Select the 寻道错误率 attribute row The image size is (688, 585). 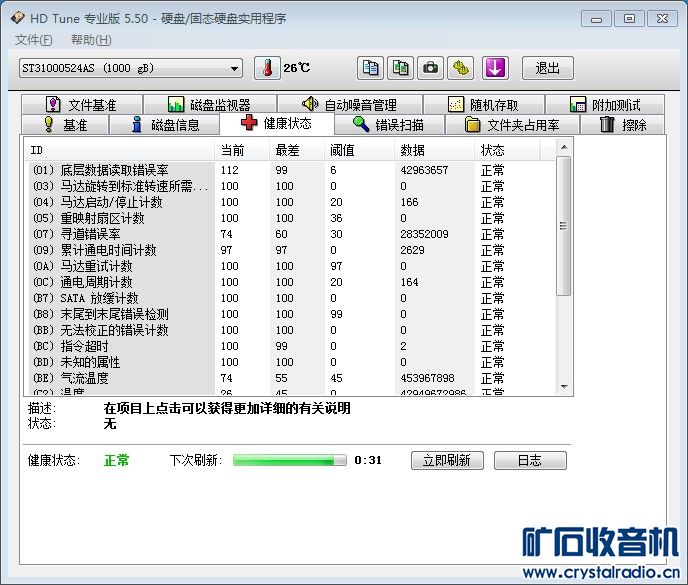point(292,234)
